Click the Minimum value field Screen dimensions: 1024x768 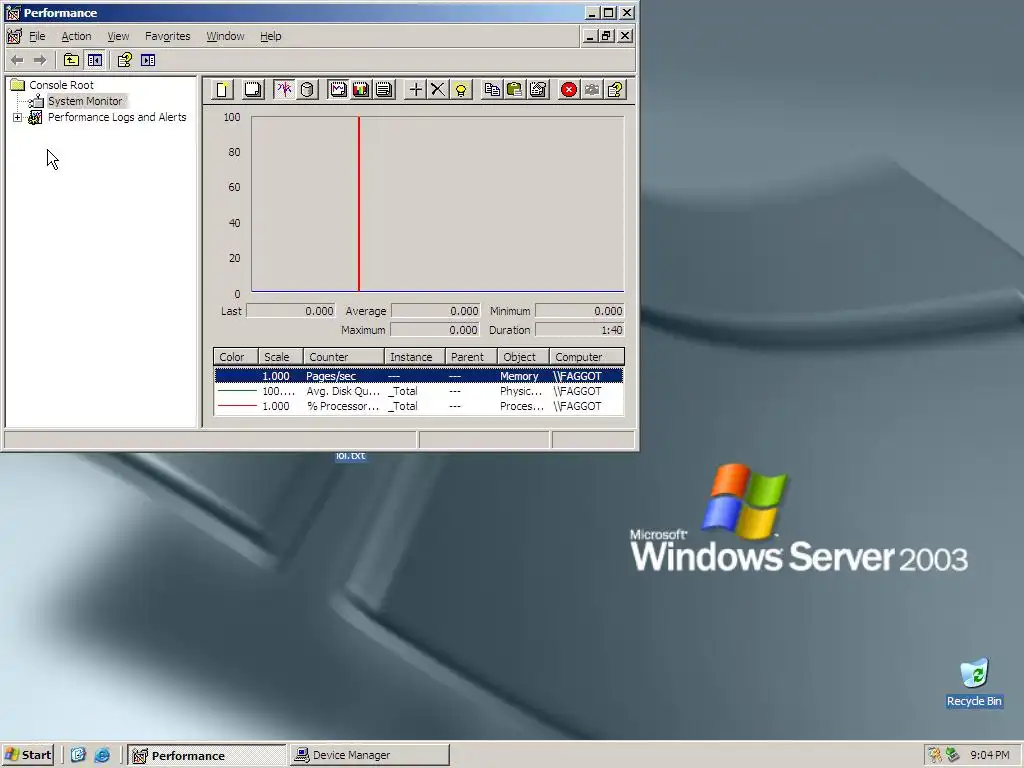tap(580, 311)
